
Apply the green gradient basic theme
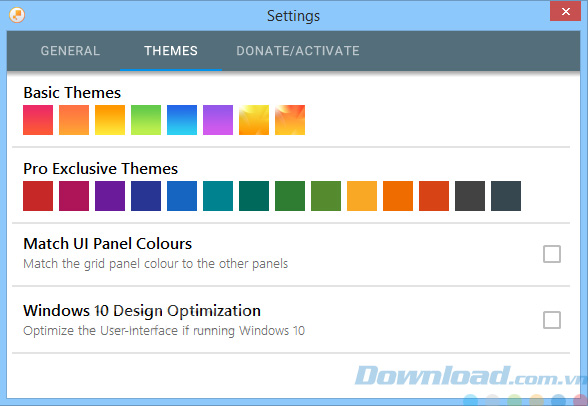pos(146,120)
